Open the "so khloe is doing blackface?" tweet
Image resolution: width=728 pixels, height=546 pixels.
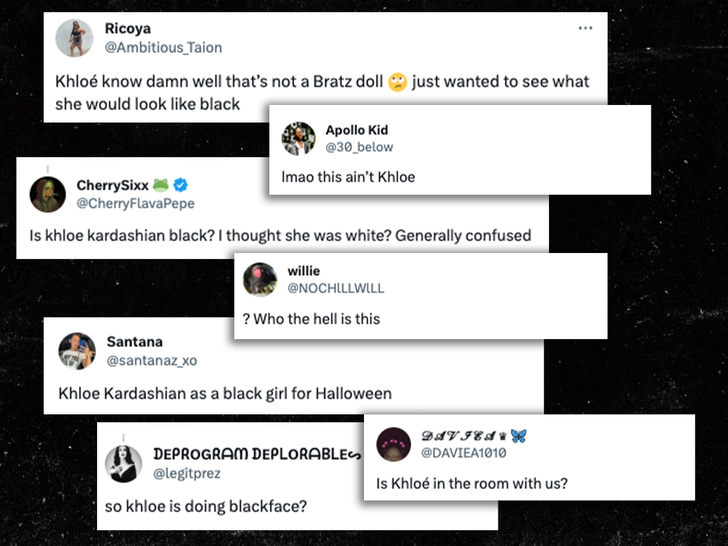coord(205,505)
